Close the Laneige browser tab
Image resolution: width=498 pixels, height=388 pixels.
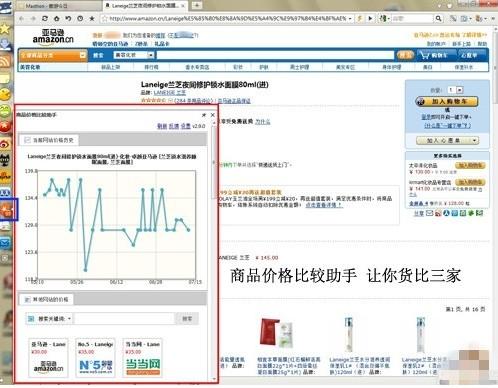click(x=183, y=6)
